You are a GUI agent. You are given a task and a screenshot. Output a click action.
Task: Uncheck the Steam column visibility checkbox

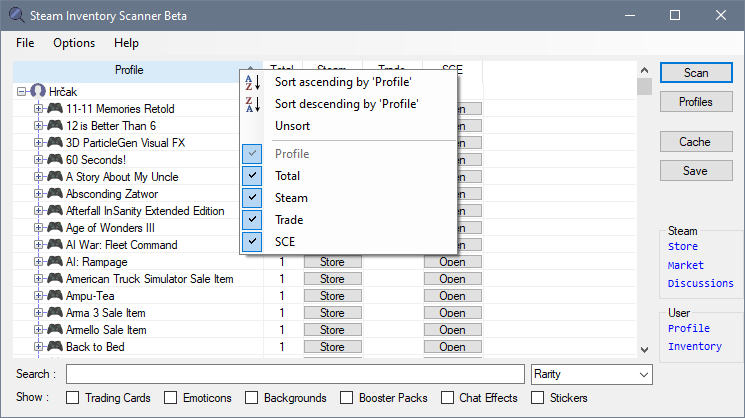point(252,198)
